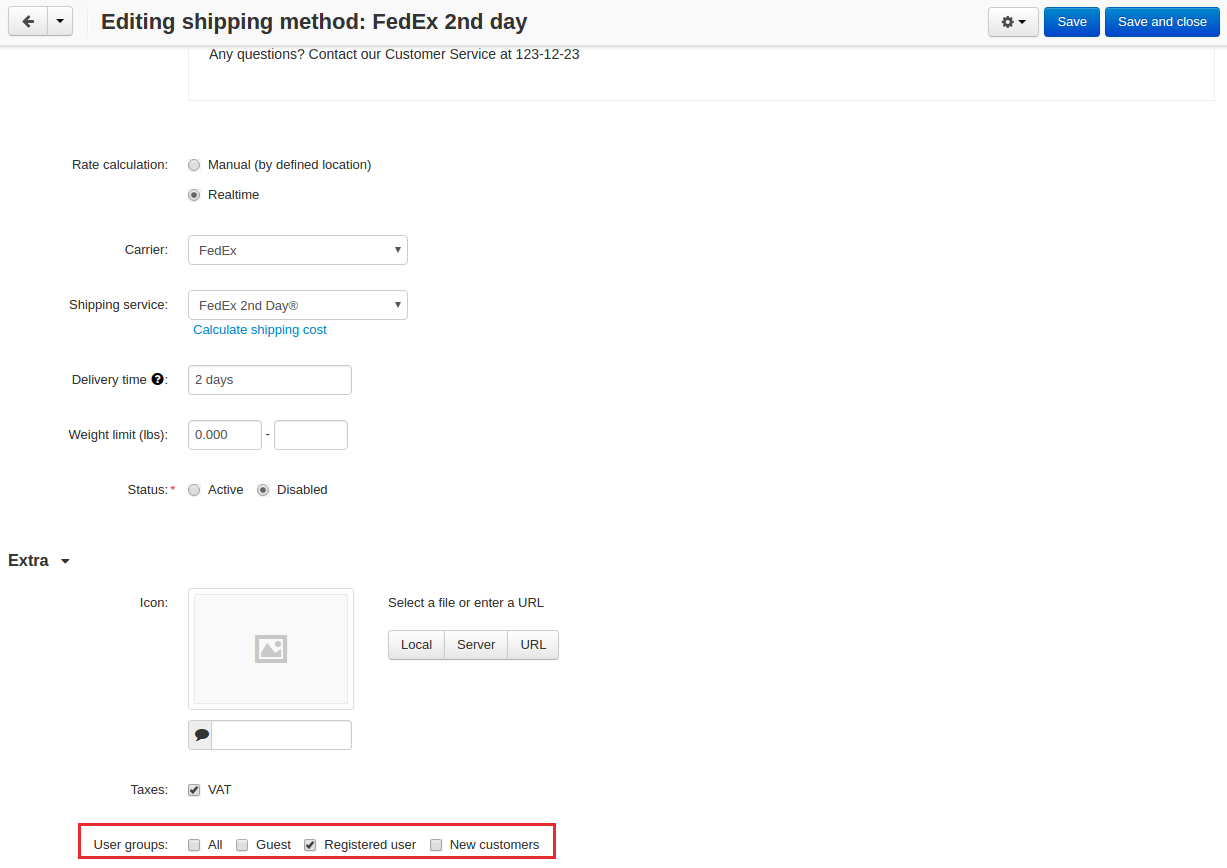Open the gear settings menu
This screenshot has height=868, width=1227.
click(1013, 22)
